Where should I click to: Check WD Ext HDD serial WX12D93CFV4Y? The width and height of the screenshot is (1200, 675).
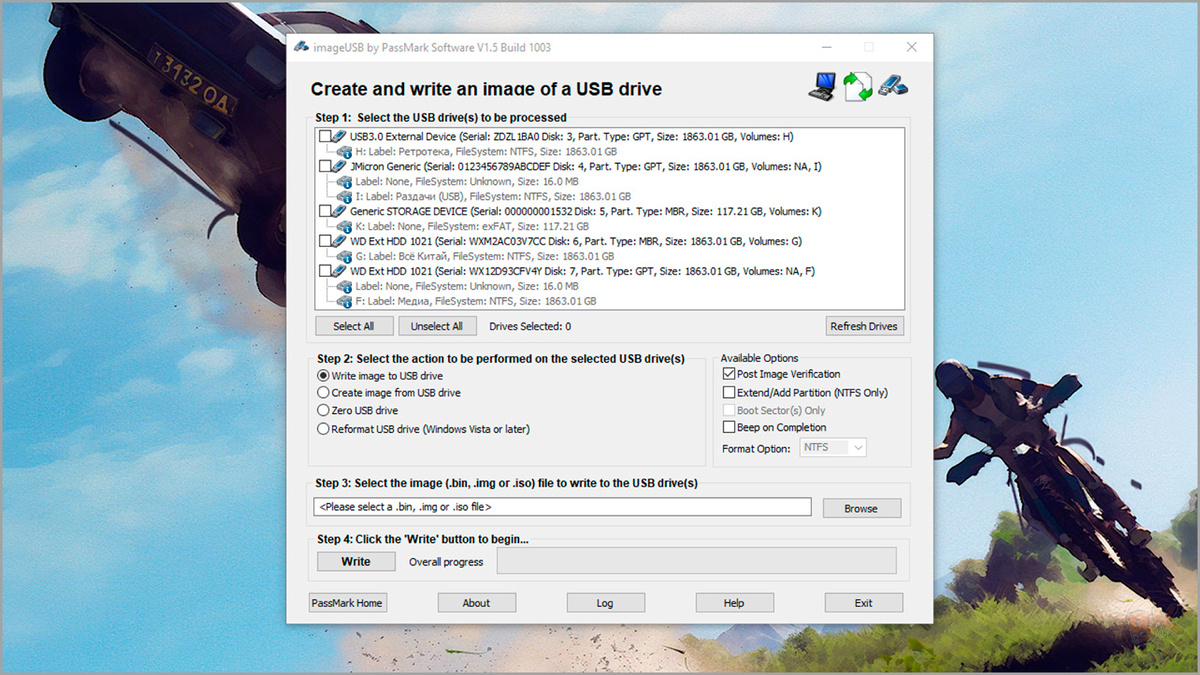(x=325, y=271)
